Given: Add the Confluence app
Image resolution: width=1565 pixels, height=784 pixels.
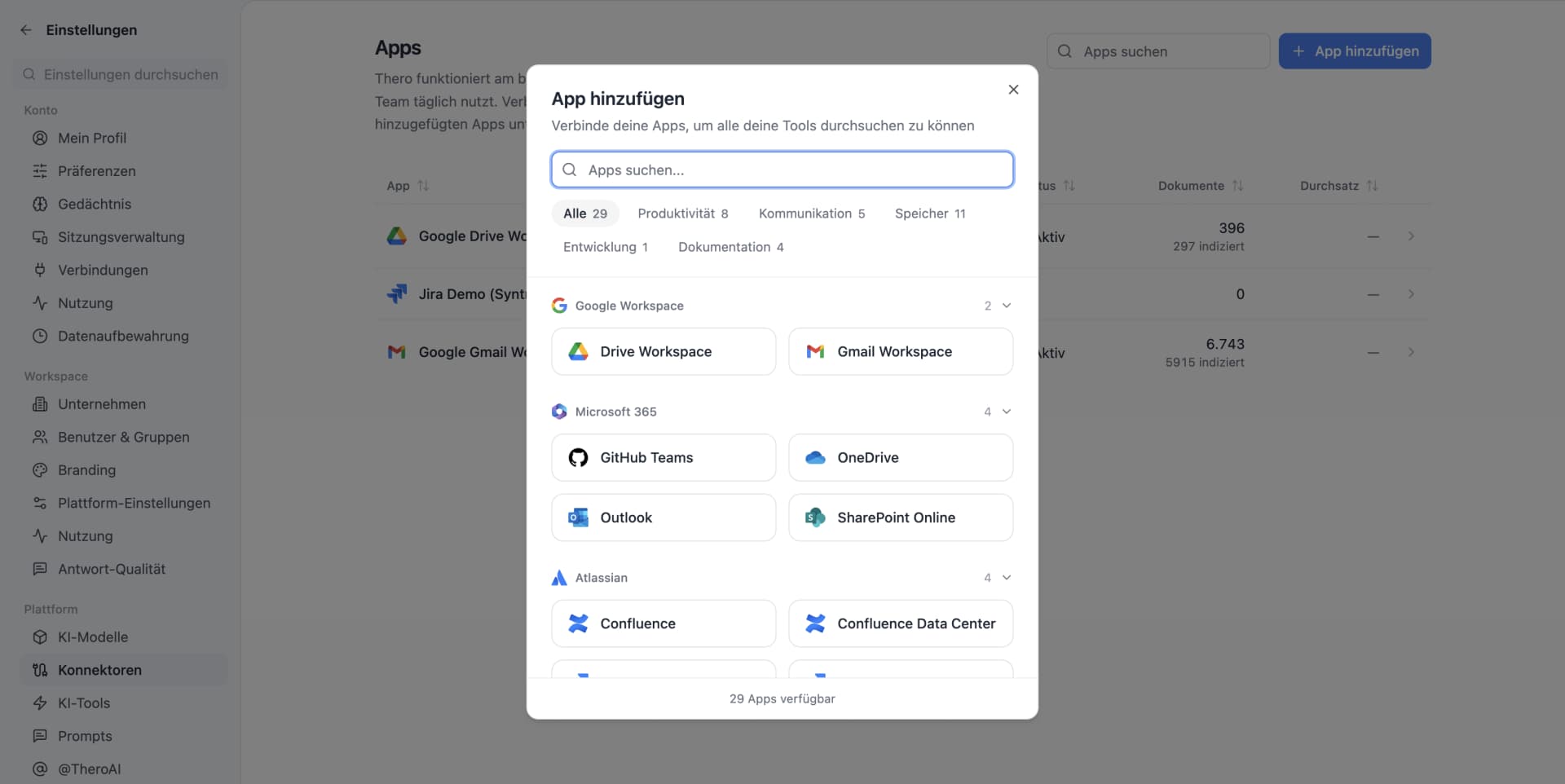Looking at the screenshot, I should point(663,623).
